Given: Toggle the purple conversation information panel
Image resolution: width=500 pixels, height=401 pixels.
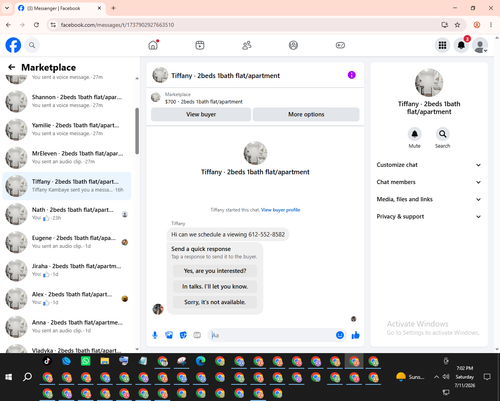Looking at the screenshot, I should (x=352, y=75).
